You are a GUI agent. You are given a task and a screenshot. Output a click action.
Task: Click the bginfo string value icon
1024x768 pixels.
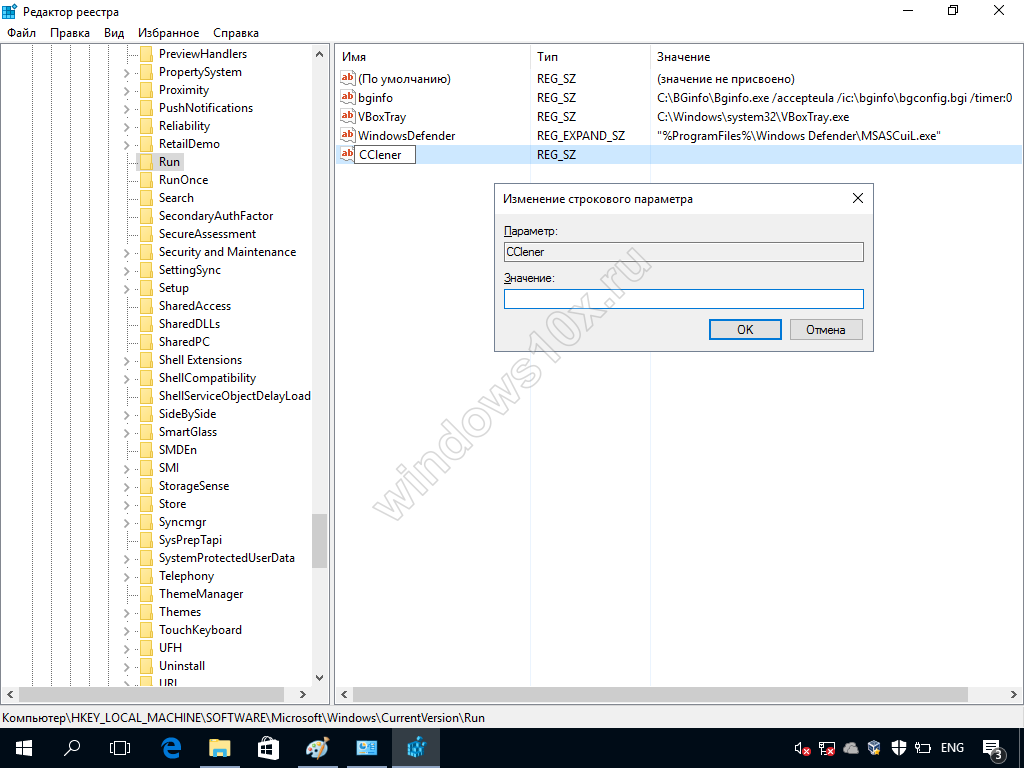coord(347,98)
